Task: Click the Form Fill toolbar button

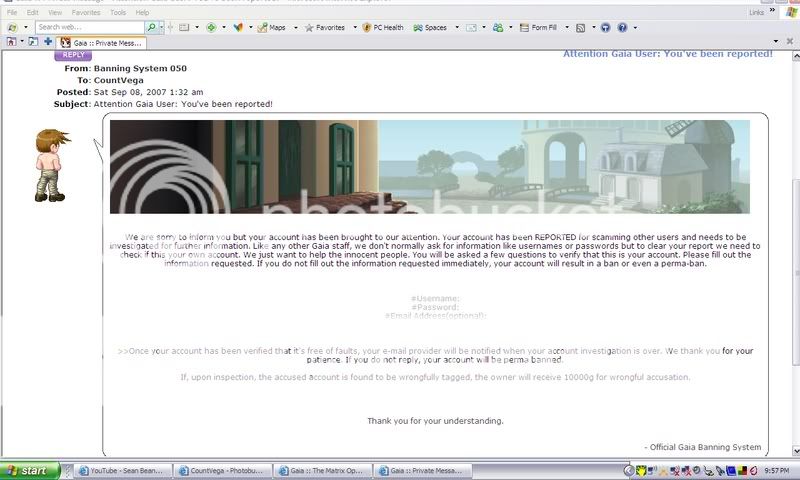Action: (x=538, y=28)
